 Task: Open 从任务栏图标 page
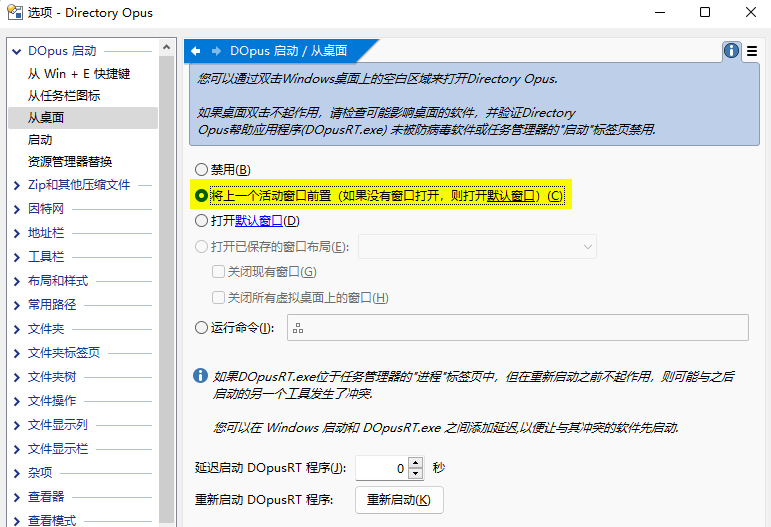tap(64, 96)
